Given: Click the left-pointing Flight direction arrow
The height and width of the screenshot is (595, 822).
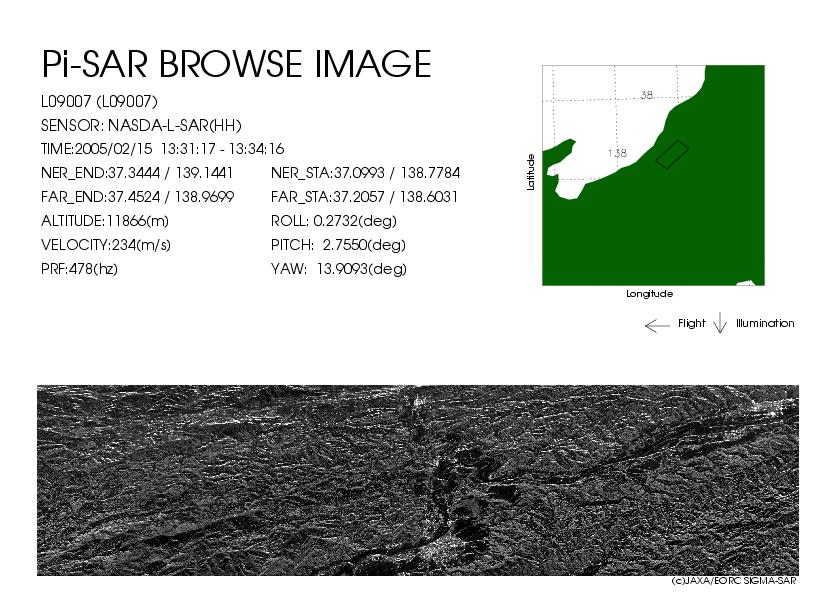Looking at the screenshot, I should (657, 326).
